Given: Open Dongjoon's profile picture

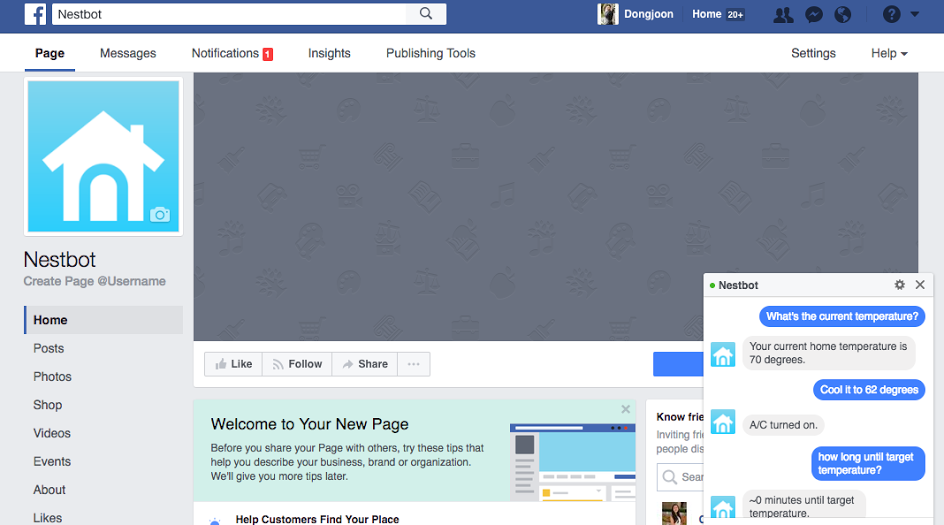Looking at the screenshot, I should (607, 14).
